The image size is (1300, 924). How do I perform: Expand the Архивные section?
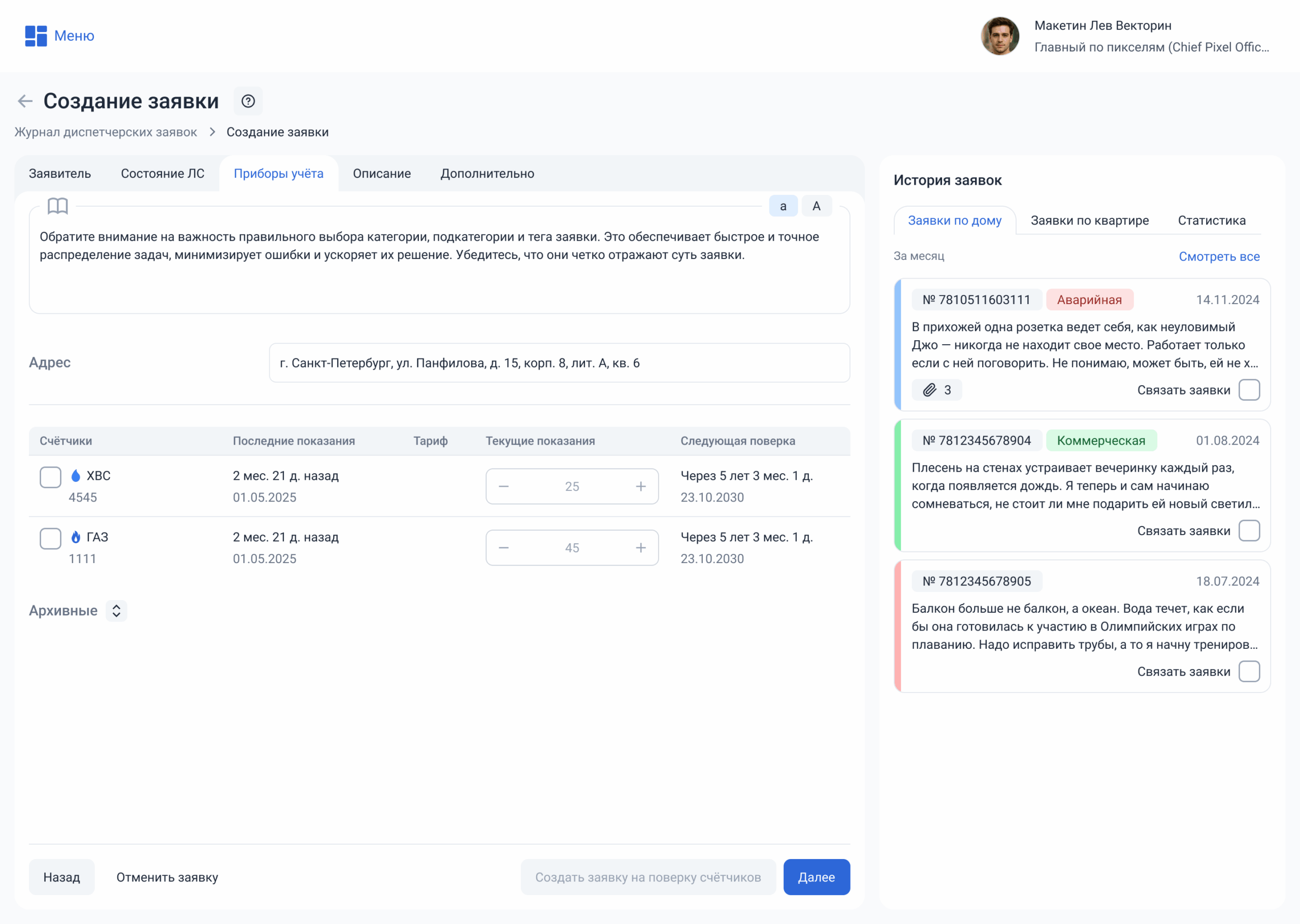tap(117, 610)
